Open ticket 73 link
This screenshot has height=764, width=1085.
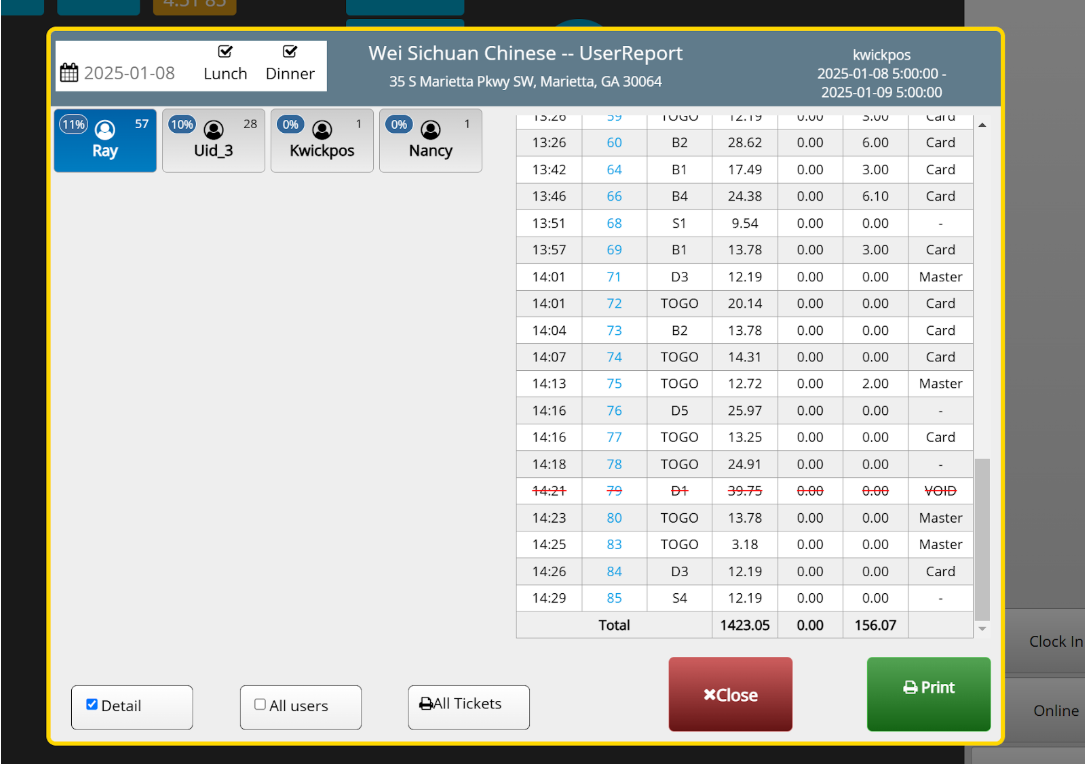click(x=614, y=331)
